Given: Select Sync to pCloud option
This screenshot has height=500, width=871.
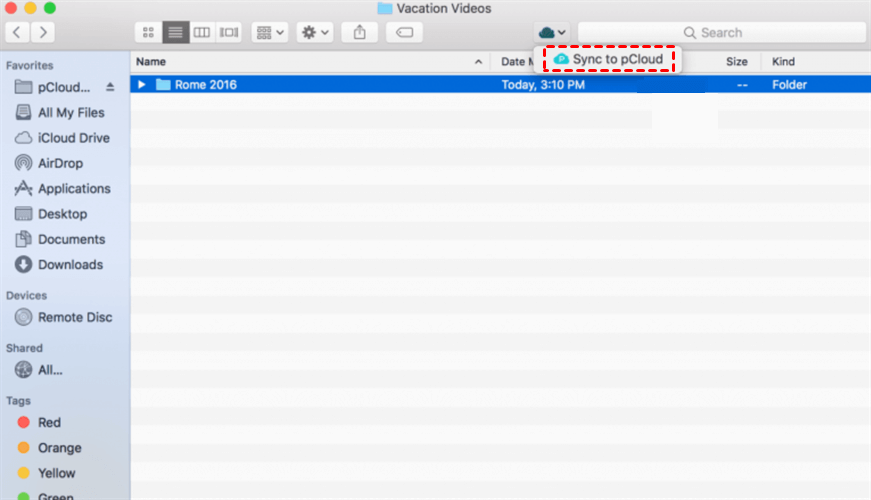Looking at the screenshot, I should [609, 59].
